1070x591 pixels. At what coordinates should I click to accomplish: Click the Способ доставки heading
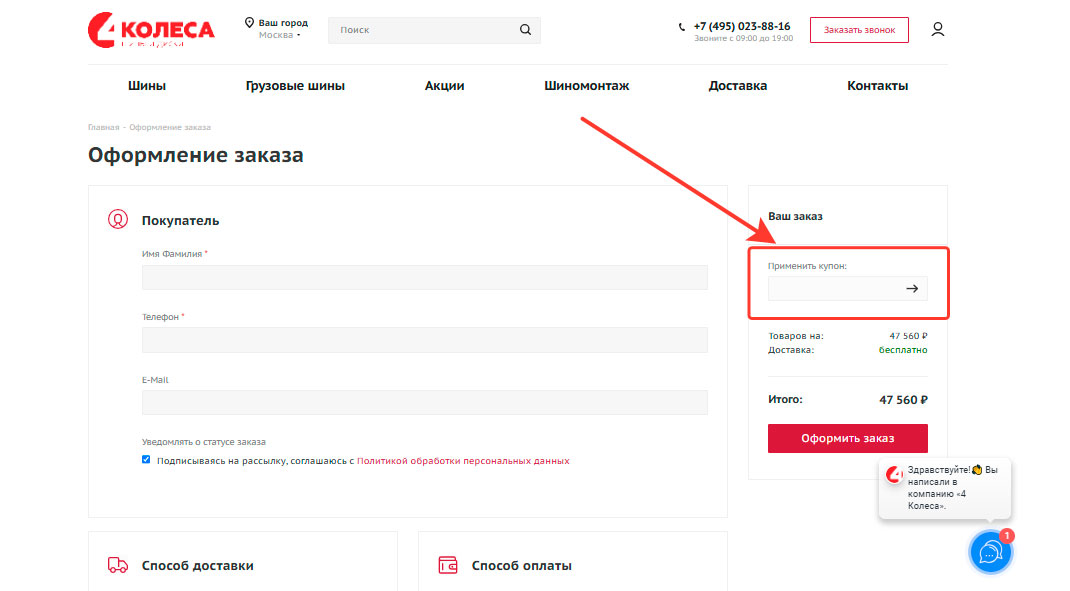point(197,566)
